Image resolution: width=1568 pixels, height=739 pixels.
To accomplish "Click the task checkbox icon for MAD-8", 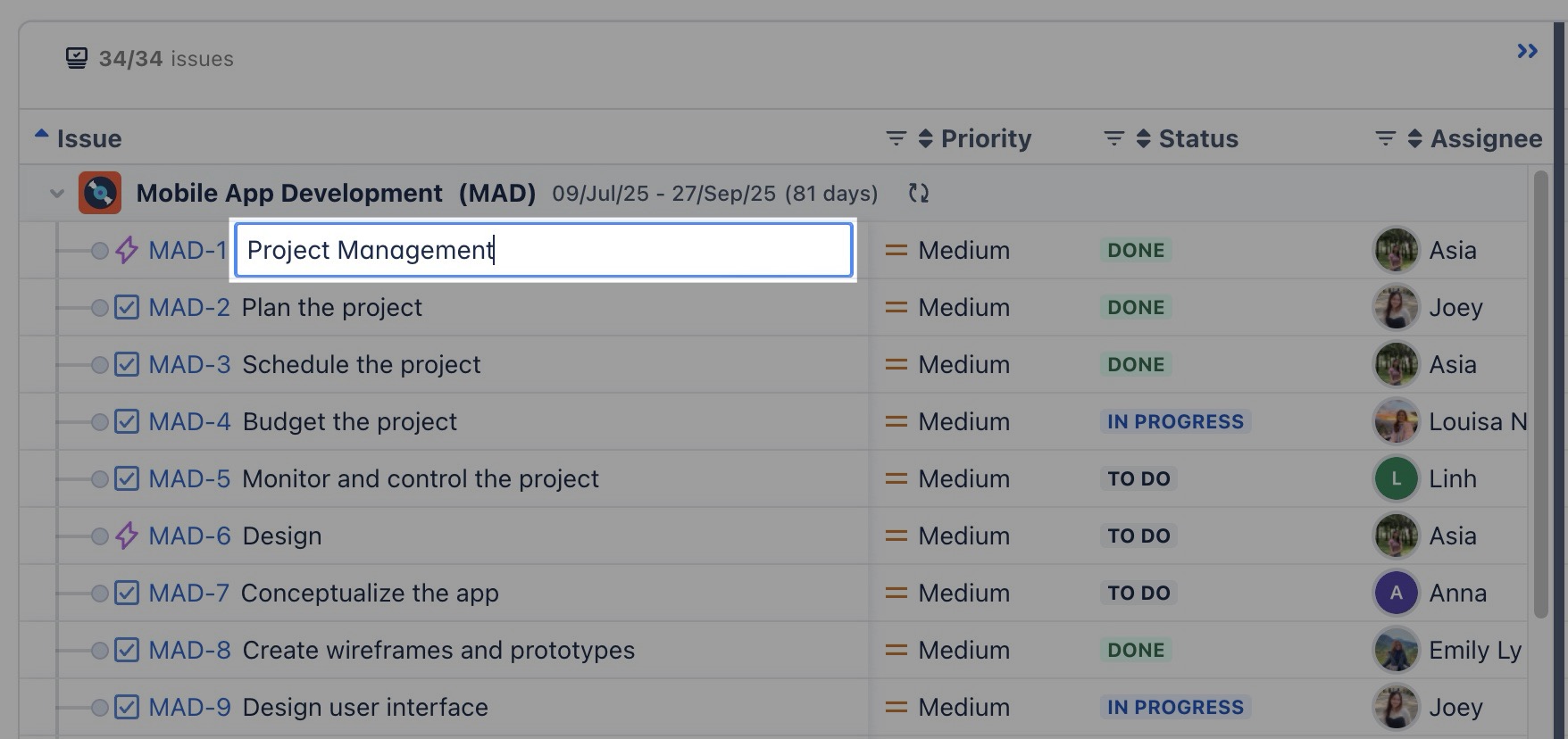I will coord(127,650).
